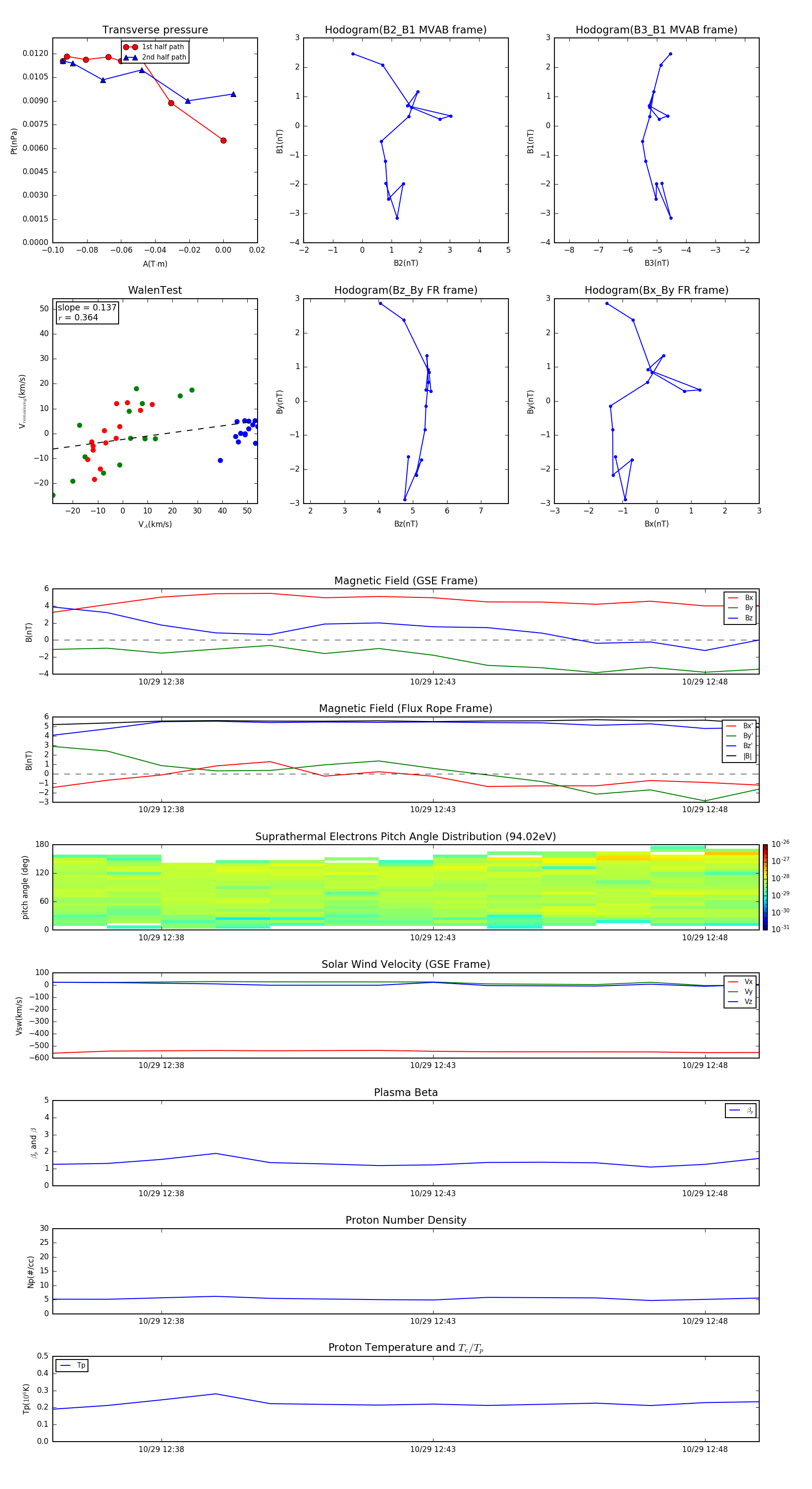Click the "180" tick on the pitch angle axis
This screenshot has width=812, height=1489.
point(42,845)
